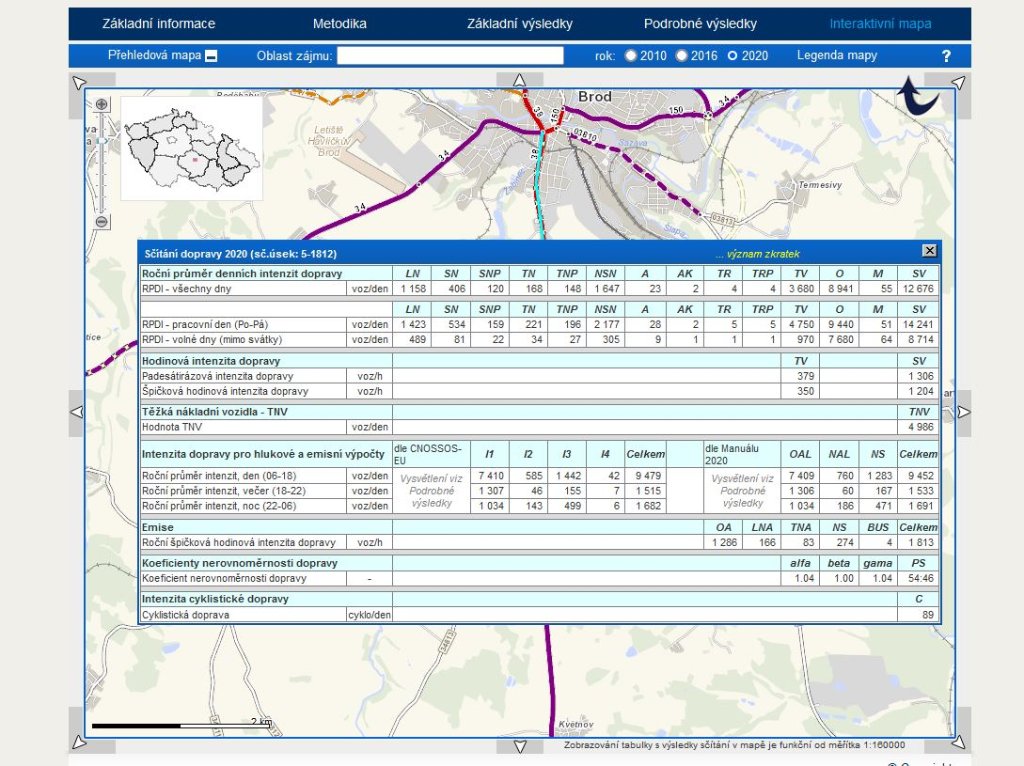1024x766 pixels.
Task: Pan the map west with left arrow
Action: pos(76,412)
